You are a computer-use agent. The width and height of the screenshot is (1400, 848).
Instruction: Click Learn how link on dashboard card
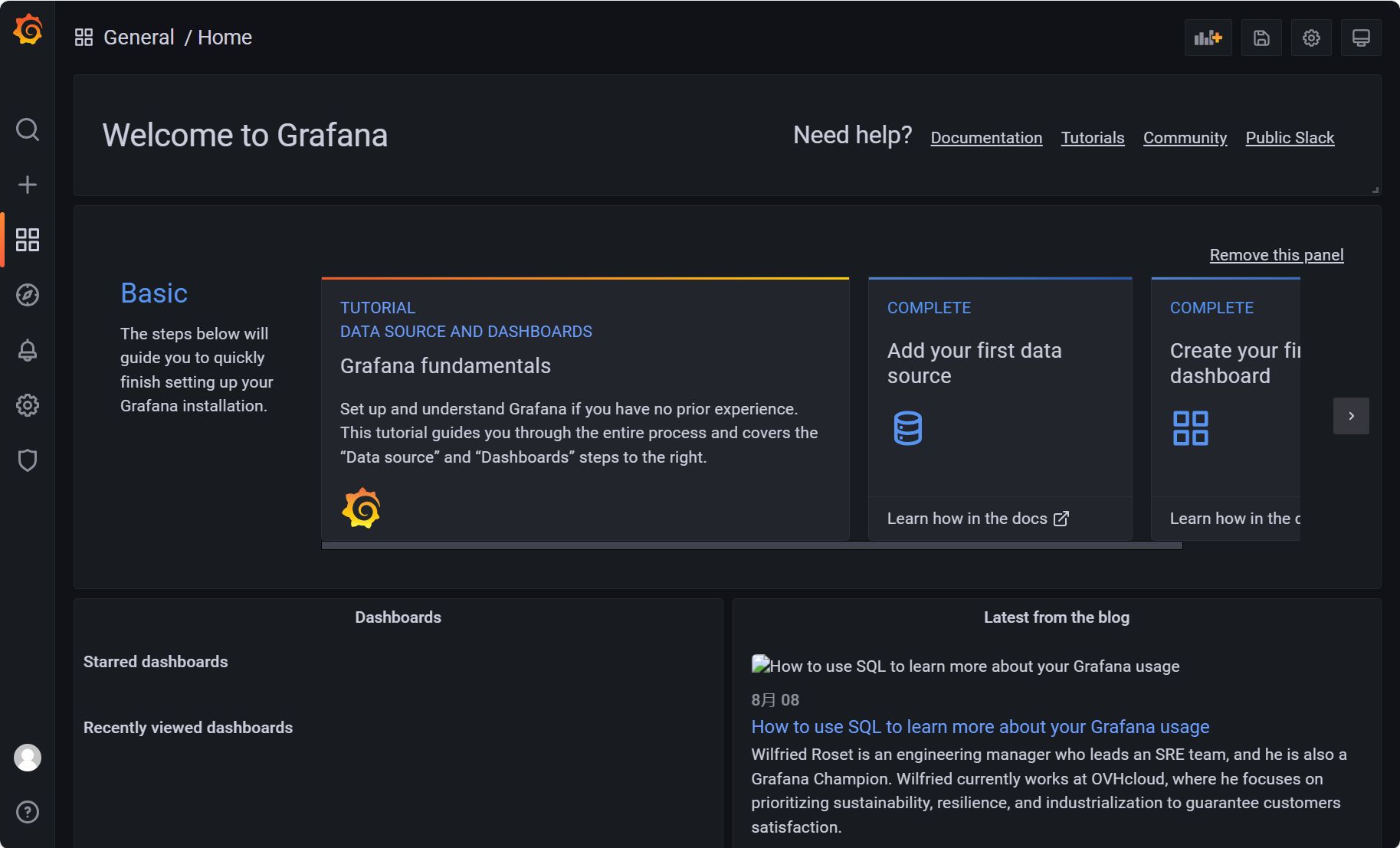pos(1234,519)
